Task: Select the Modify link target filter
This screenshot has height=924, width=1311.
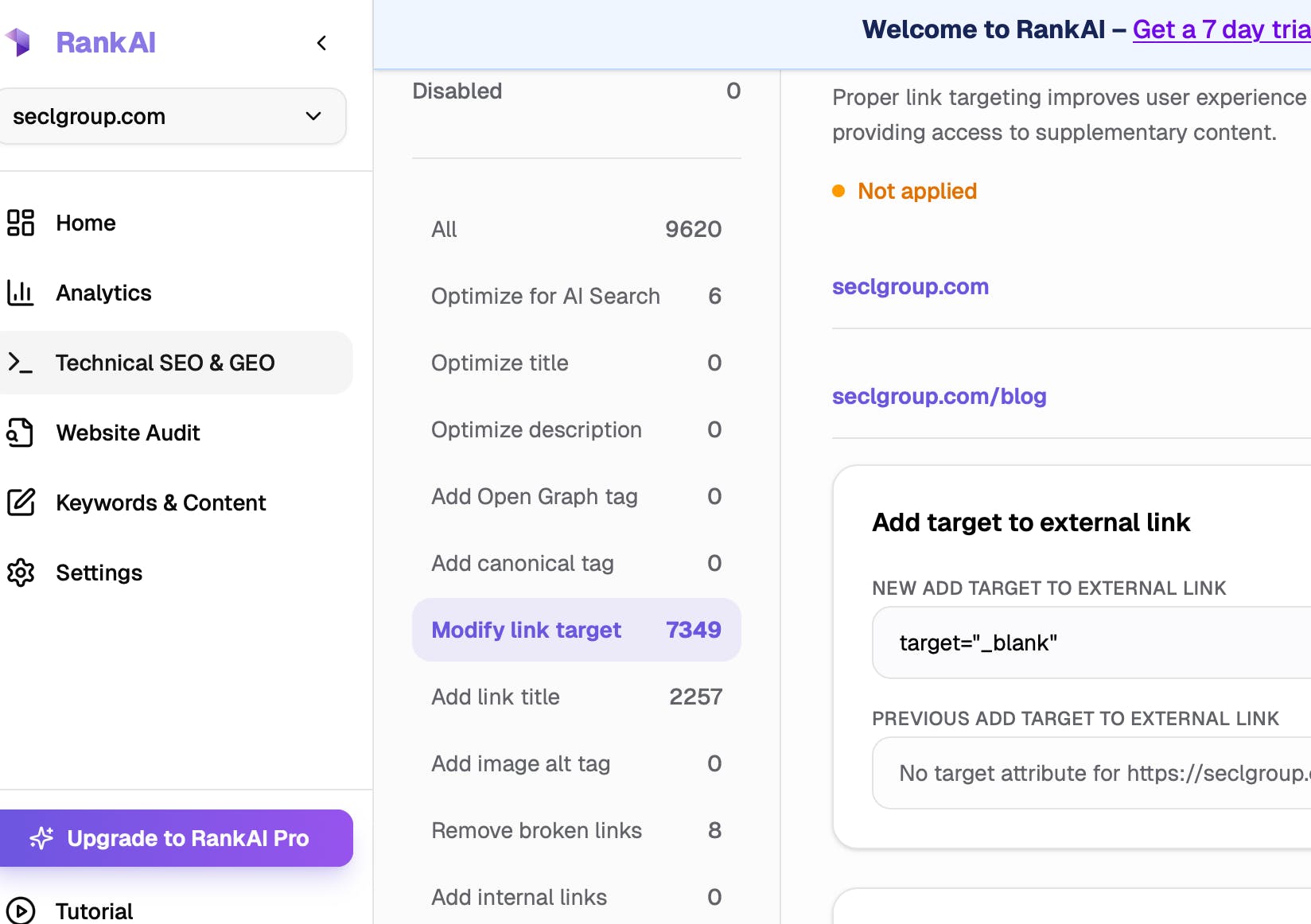Action: [576, 630]
